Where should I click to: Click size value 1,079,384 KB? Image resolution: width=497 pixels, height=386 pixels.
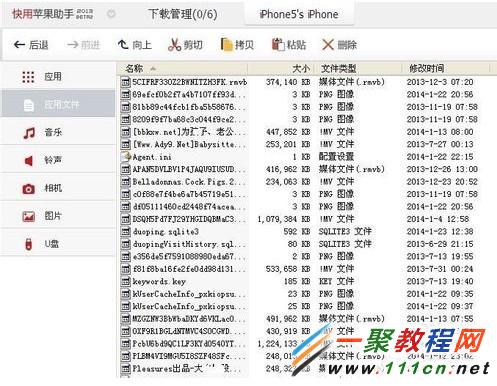click(x=284, y=219)
